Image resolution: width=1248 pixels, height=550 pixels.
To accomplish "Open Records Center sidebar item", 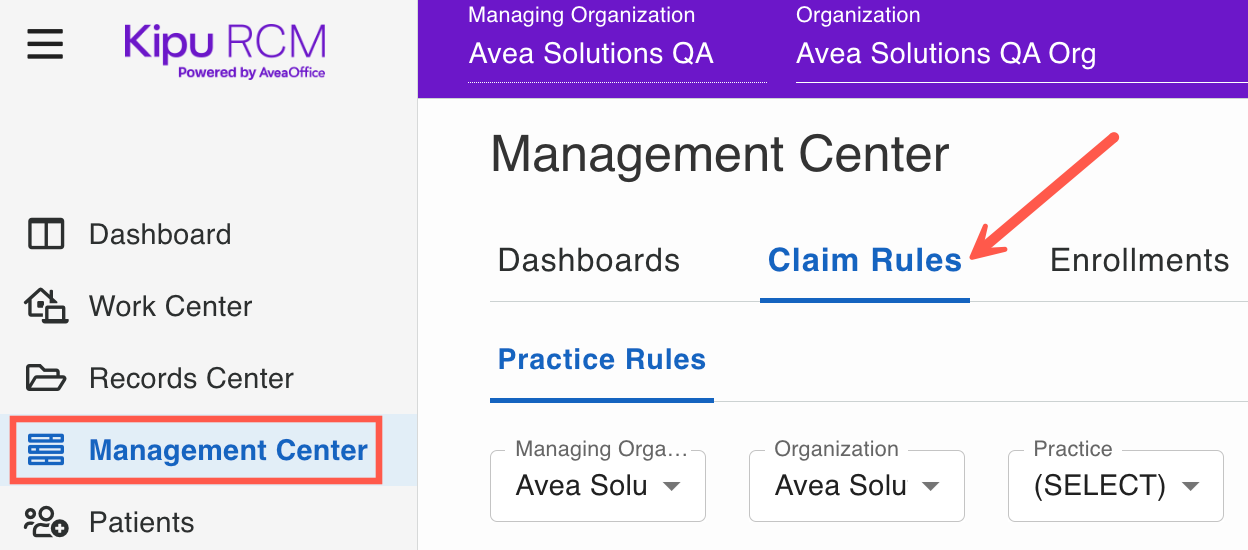I will pyautogui.click(x=191, y=378).
